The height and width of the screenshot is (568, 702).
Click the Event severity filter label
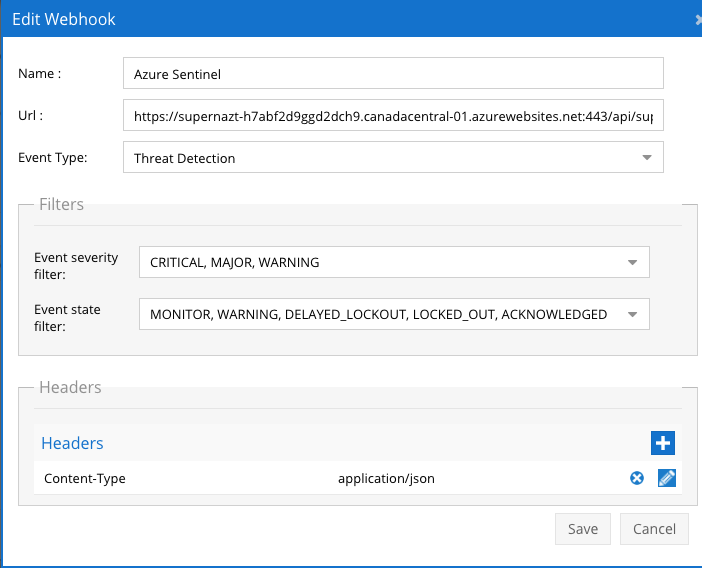click(76, 264)
